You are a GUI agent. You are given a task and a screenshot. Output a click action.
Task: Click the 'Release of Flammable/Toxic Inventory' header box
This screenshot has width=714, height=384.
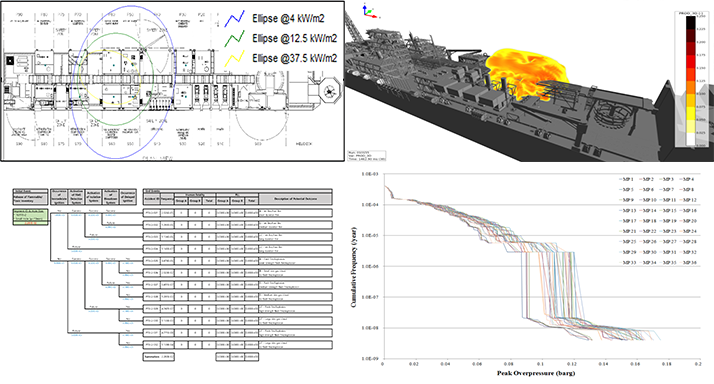click(30, 199)
